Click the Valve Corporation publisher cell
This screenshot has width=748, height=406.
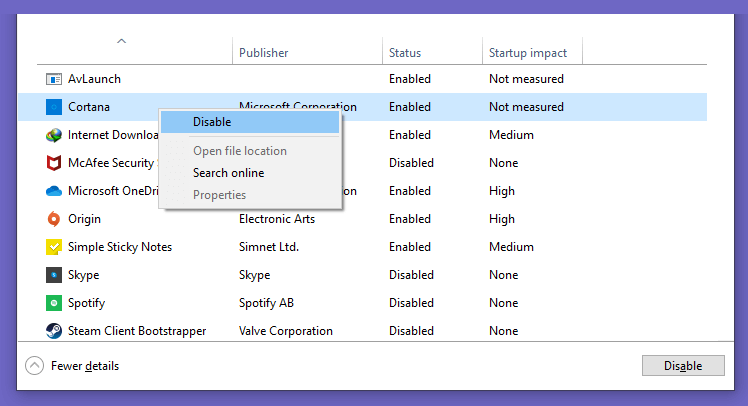tap(286, 331)
